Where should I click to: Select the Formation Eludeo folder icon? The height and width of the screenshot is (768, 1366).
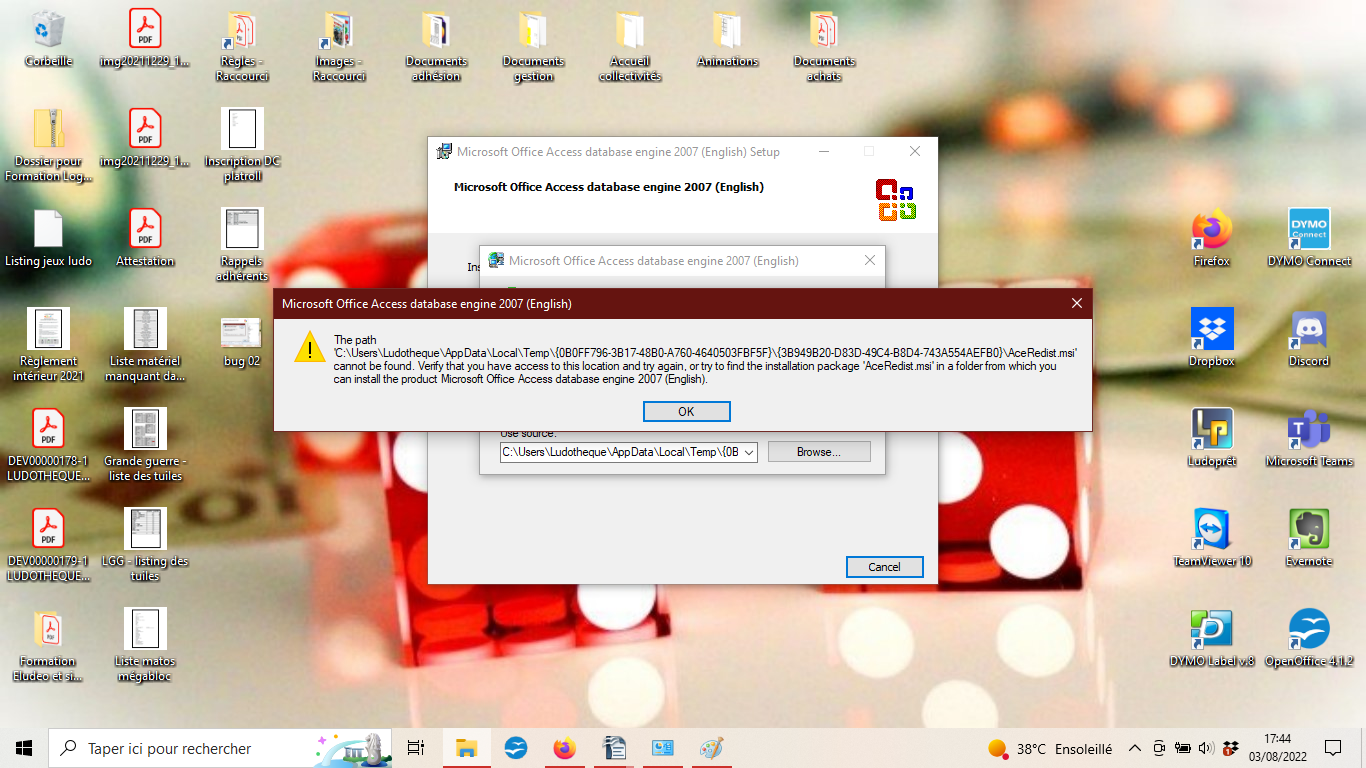[x=48, y=645]
